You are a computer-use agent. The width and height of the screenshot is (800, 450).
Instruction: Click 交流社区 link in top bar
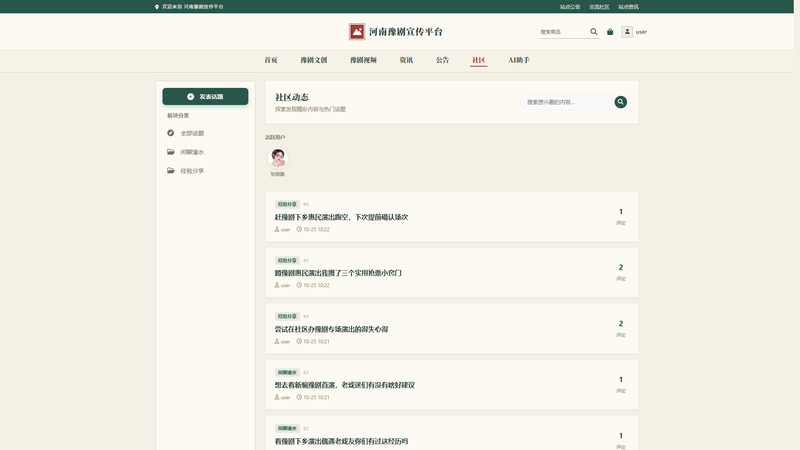point(599,7)
